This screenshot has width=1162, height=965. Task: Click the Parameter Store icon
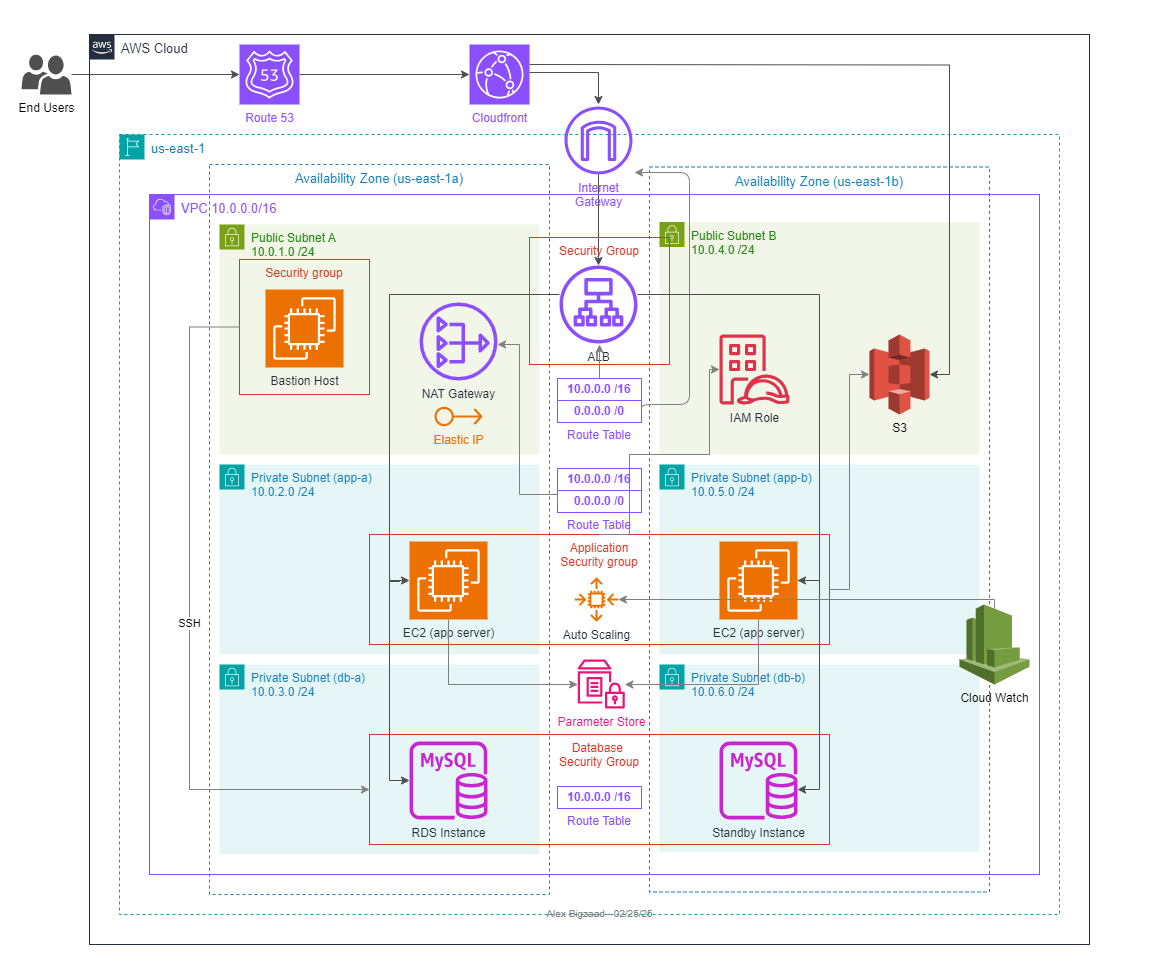coord(598,685)
